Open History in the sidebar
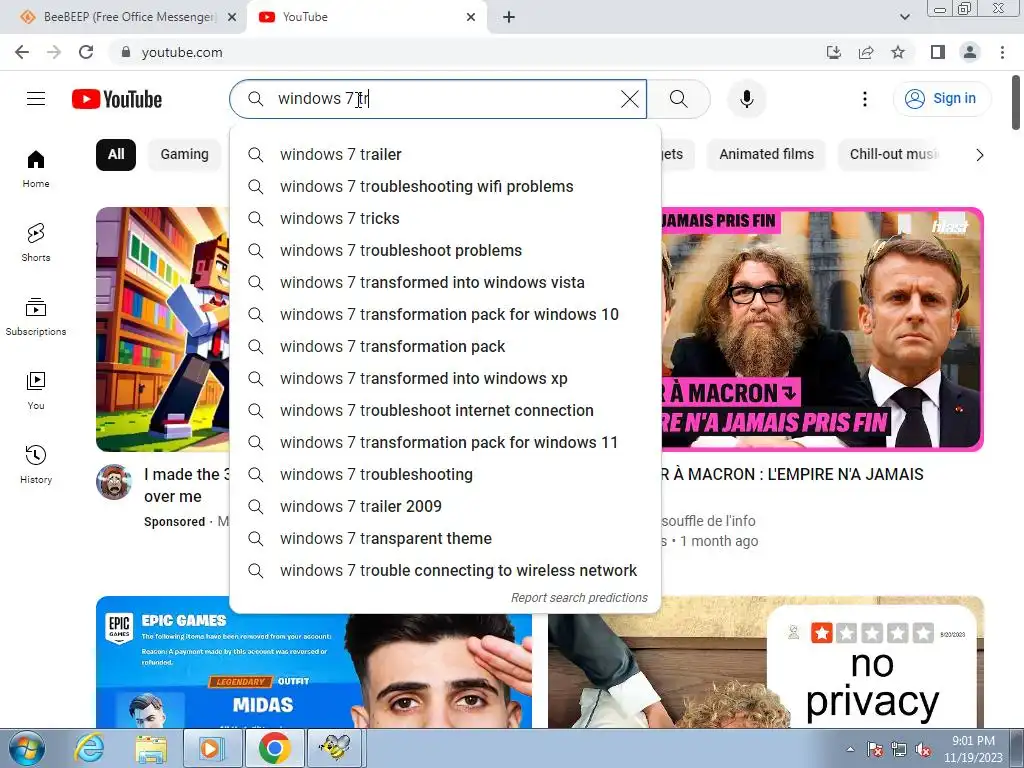1024x768 pixels. point(36,464)
